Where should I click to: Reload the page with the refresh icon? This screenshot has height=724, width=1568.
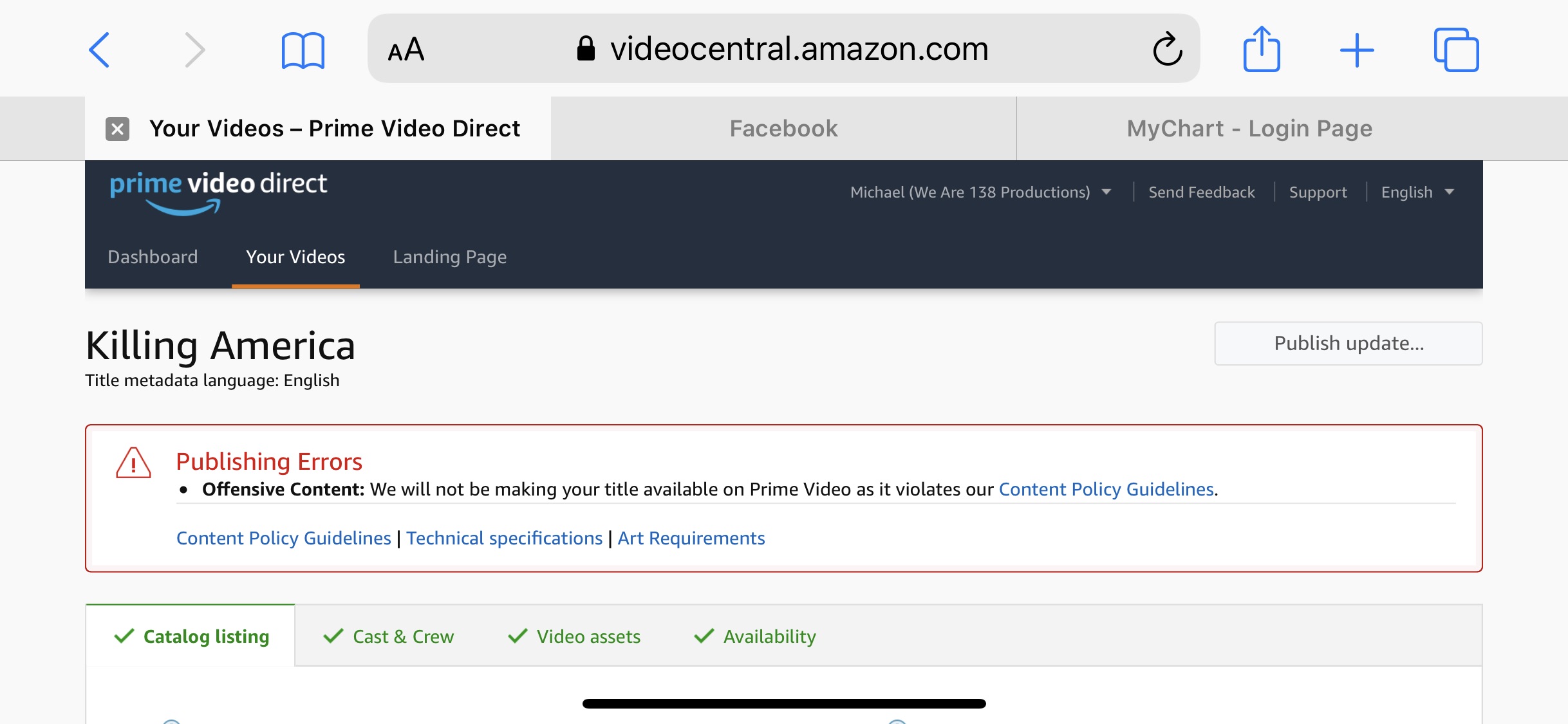coord(1167,49)
